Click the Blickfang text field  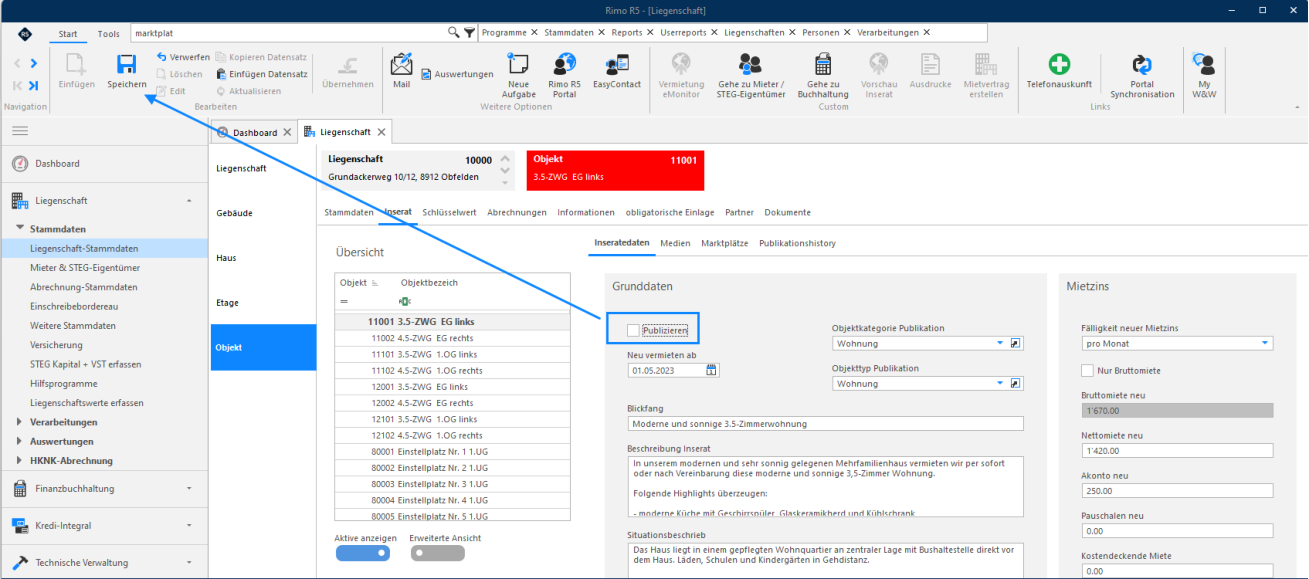(826, 423)
